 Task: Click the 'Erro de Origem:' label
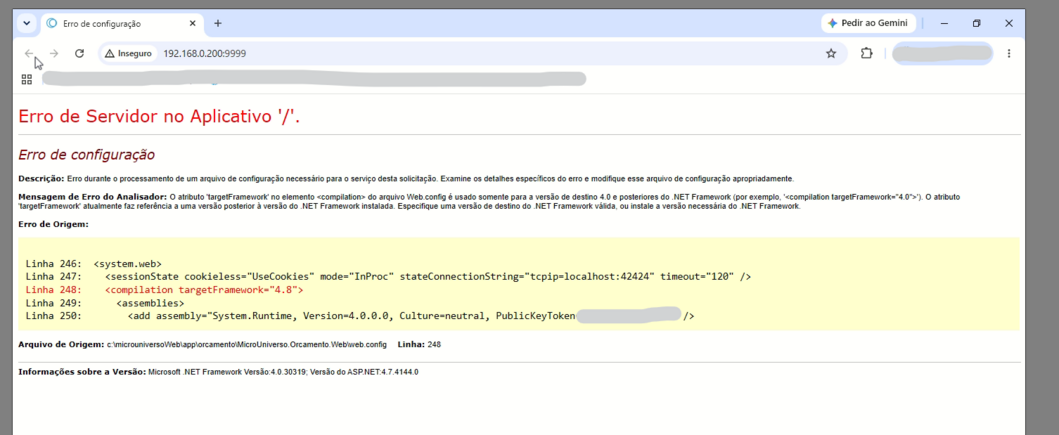coord(53,224)
